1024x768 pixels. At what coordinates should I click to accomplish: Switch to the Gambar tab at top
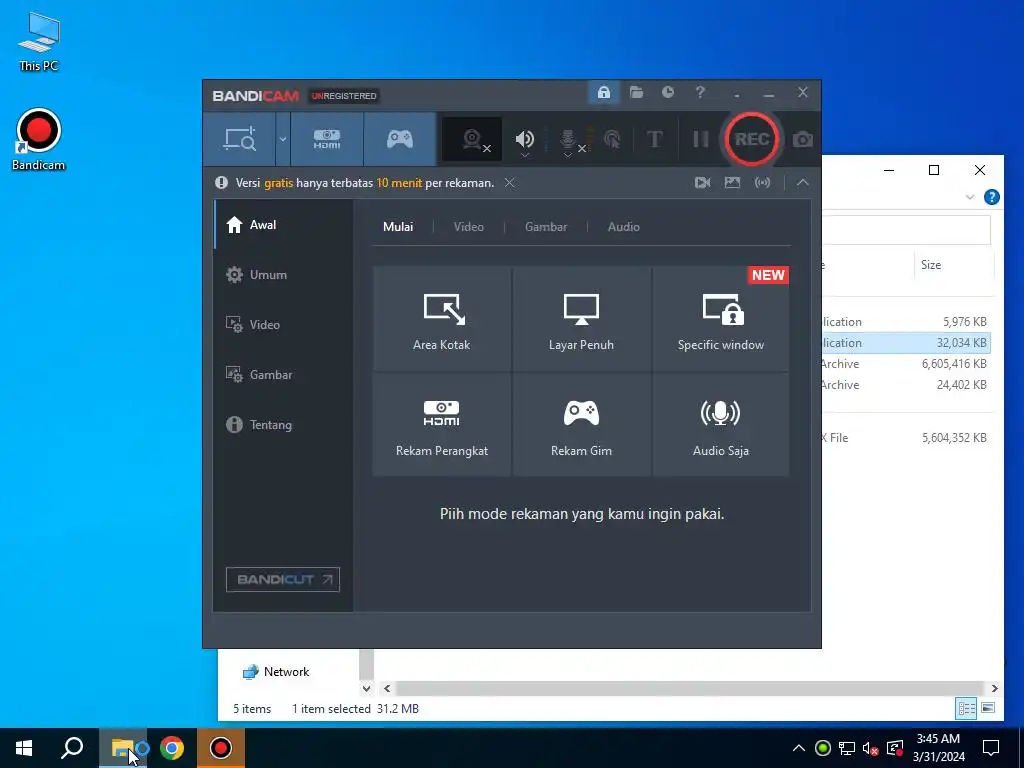point(546,227)
